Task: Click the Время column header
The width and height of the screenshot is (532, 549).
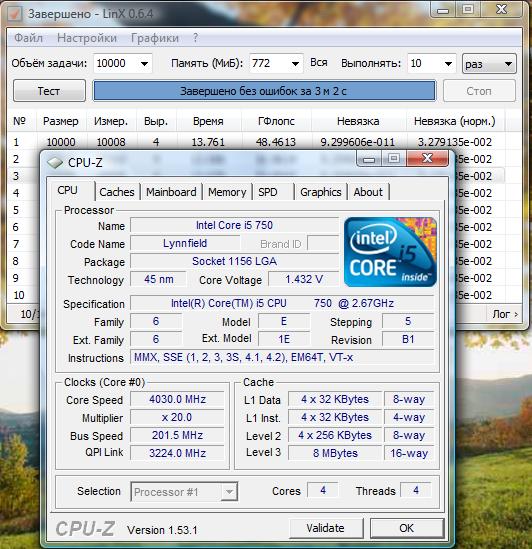Action: click(x=208, y=121)
